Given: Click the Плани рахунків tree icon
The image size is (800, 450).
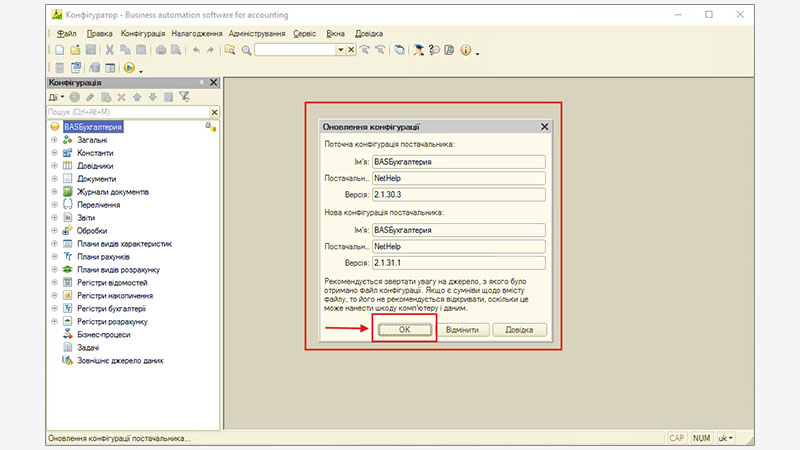Looking at the screenshot, I should pos(68,257).
